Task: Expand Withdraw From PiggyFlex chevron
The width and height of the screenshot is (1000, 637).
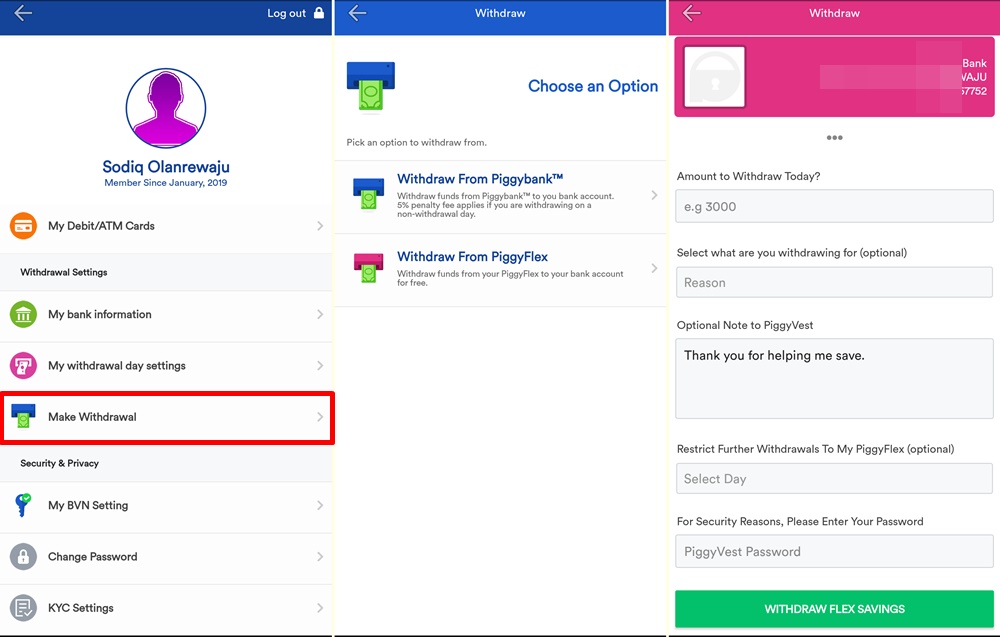Action: point(654,268)
